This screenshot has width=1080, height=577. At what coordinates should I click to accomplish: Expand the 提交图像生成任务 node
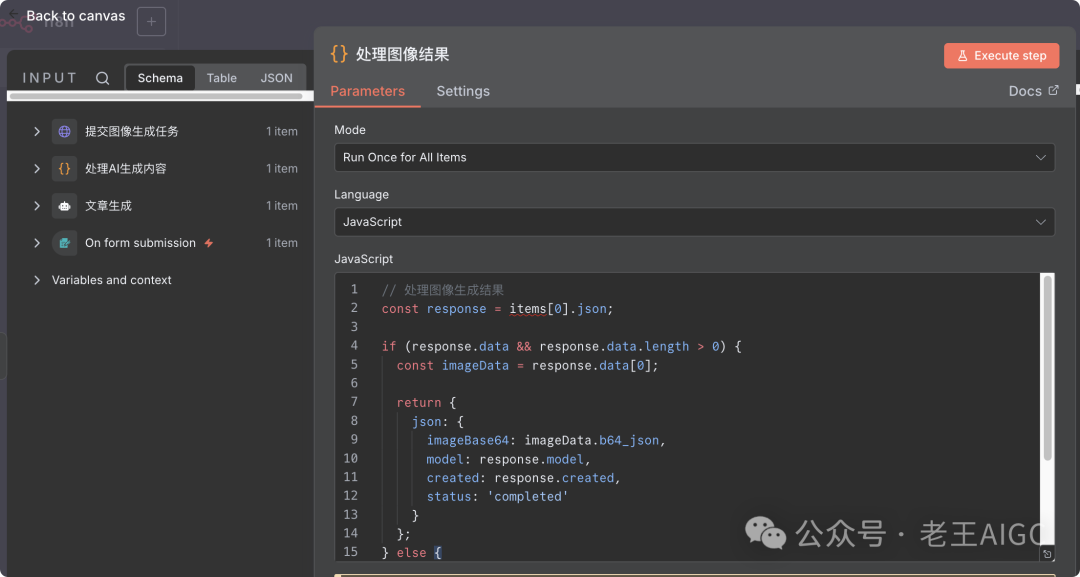click(x=37, y=131)
